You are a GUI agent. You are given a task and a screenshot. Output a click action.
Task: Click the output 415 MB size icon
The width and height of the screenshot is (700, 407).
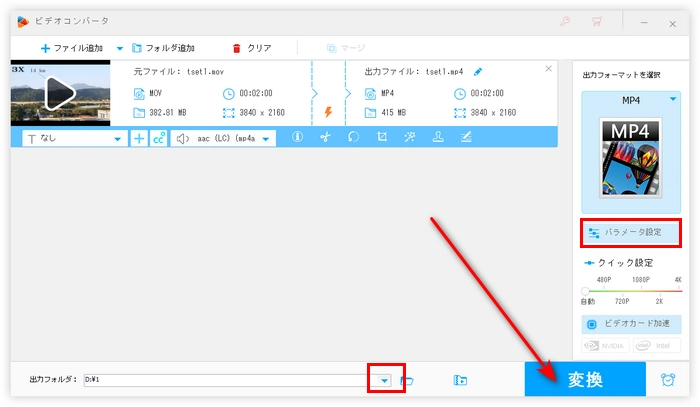coord(371,112)
